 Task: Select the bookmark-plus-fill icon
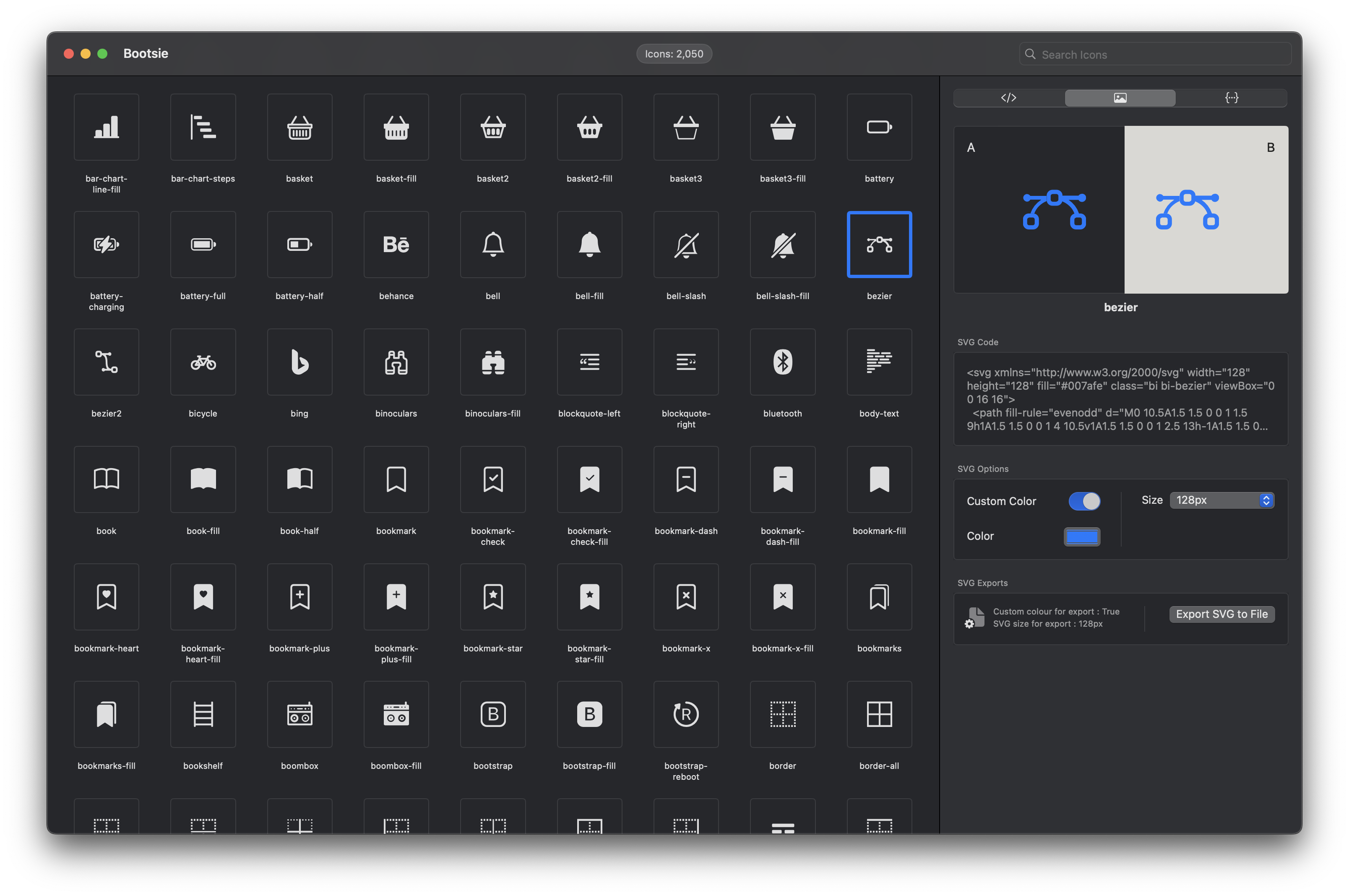[x=396, y=596]
